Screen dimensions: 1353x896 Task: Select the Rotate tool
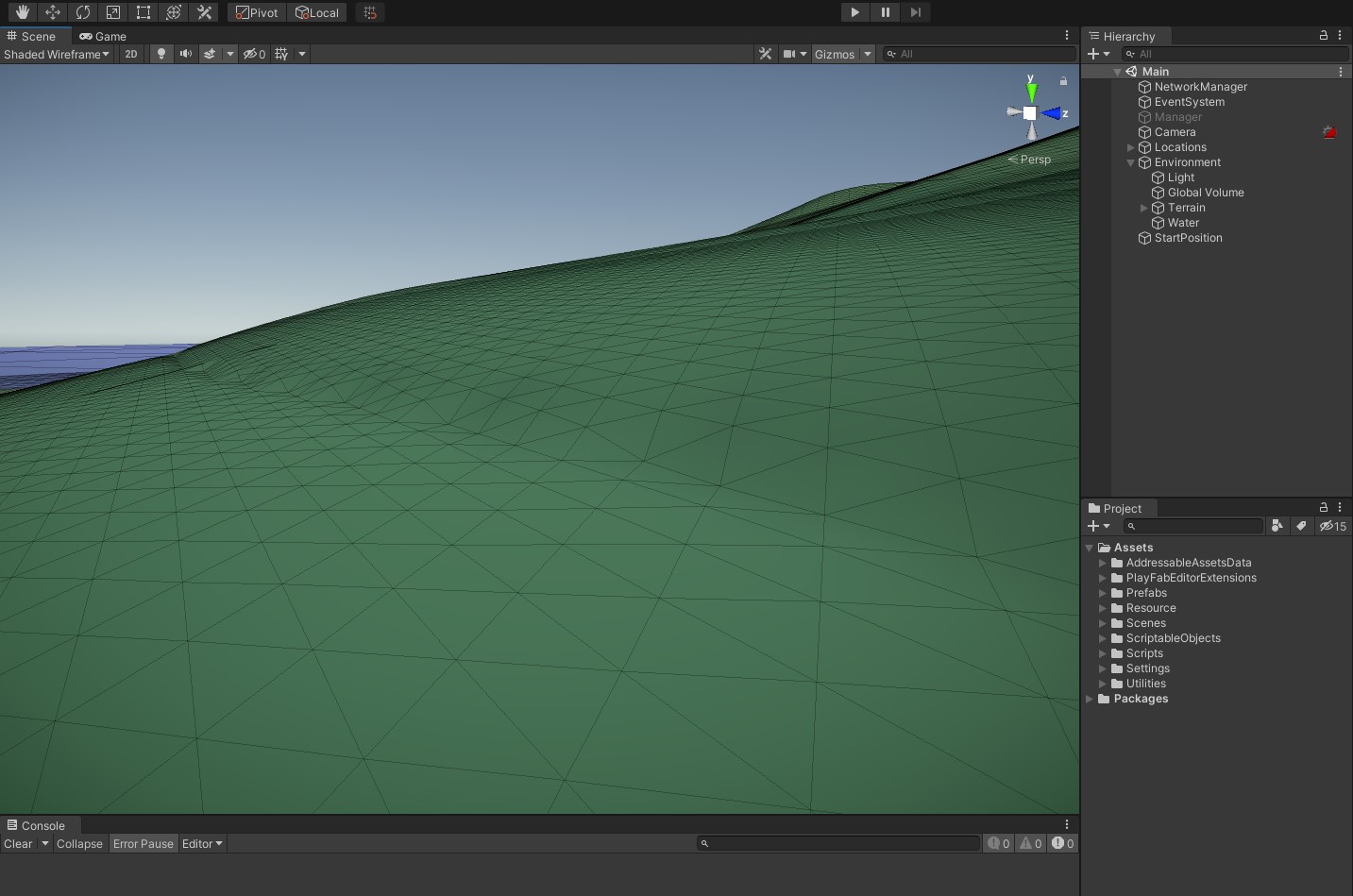(x=83, y=12)
